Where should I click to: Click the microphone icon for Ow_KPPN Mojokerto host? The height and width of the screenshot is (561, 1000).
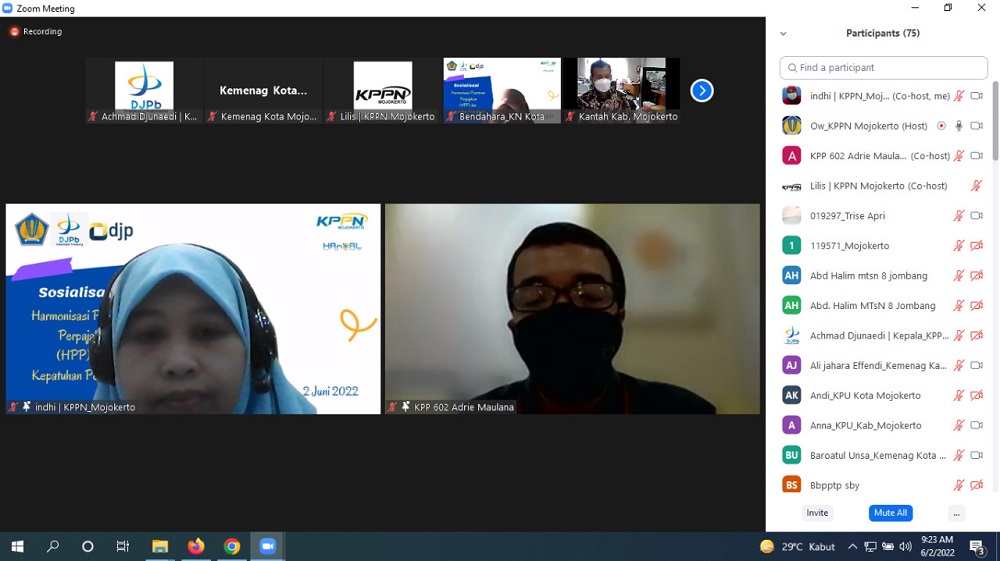[959, 126]
